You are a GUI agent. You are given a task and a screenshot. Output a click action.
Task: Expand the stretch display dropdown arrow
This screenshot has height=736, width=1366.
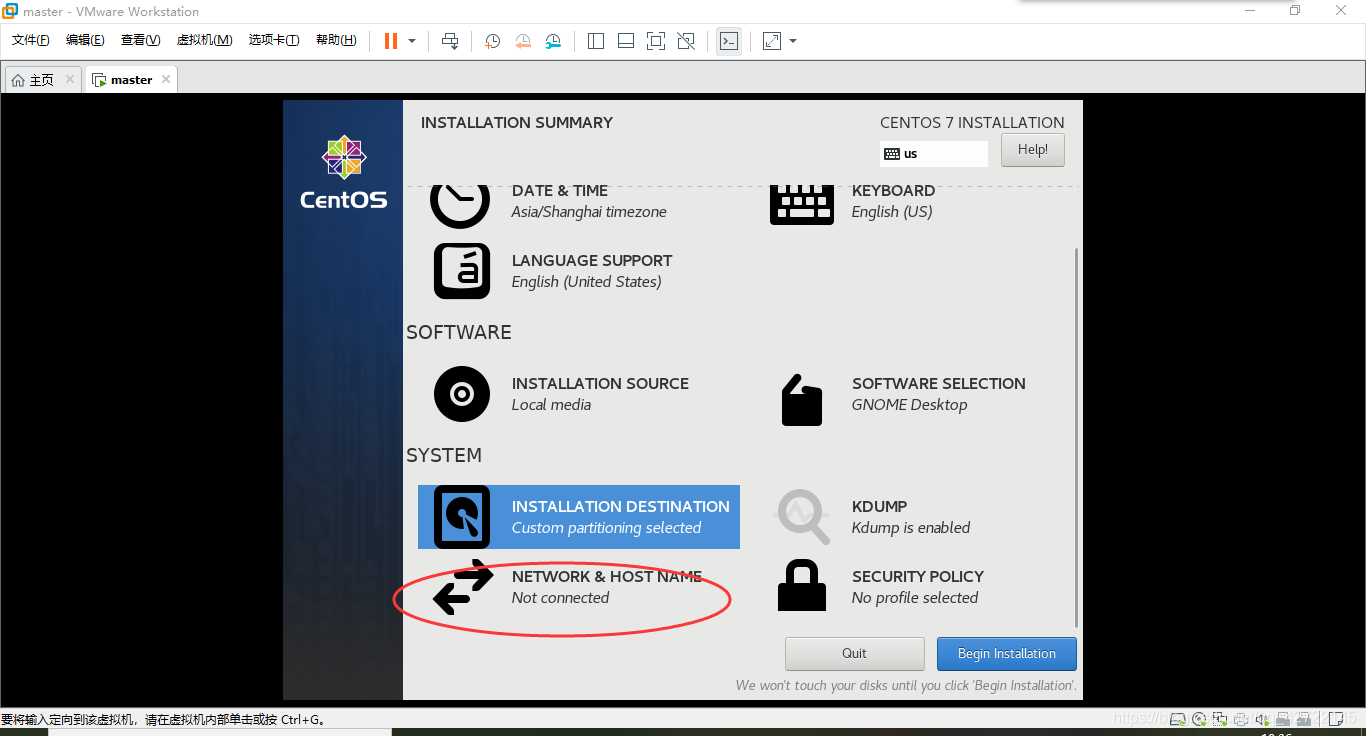pyautogui.click(x=793, y=41)
